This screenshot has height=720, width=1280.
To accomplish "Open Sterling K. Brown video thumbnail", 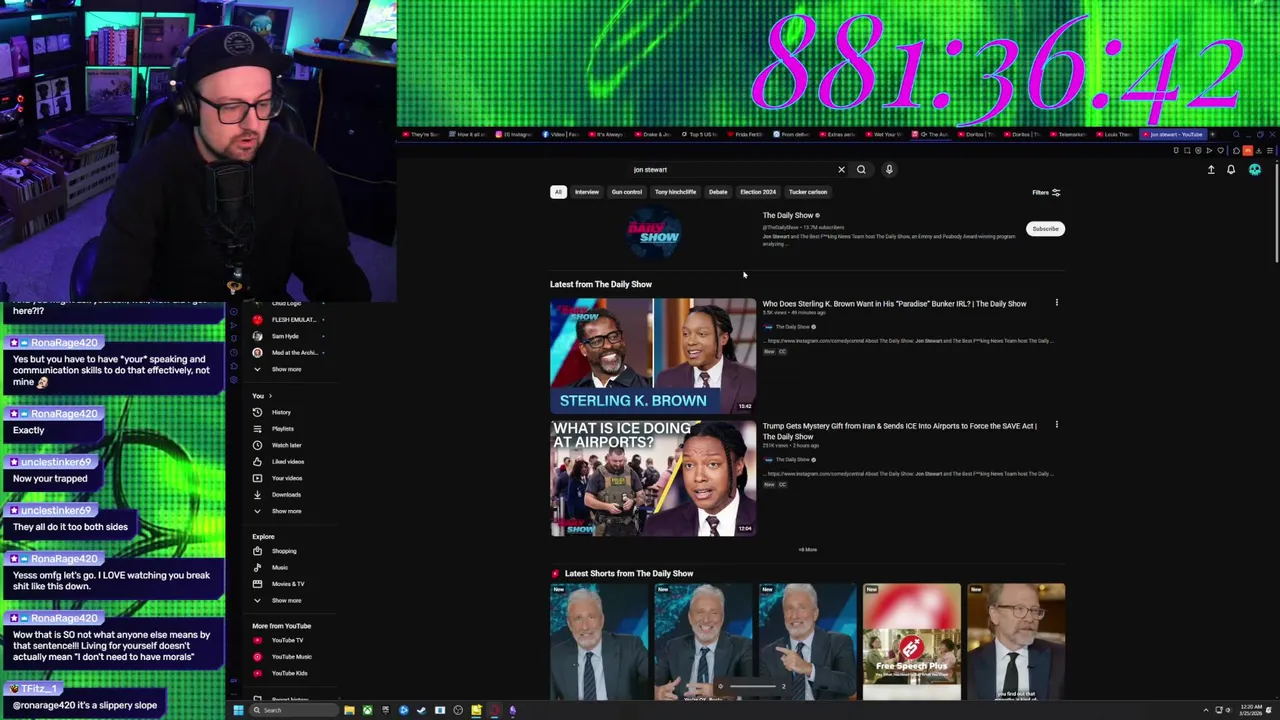I will tap(653, 356).
